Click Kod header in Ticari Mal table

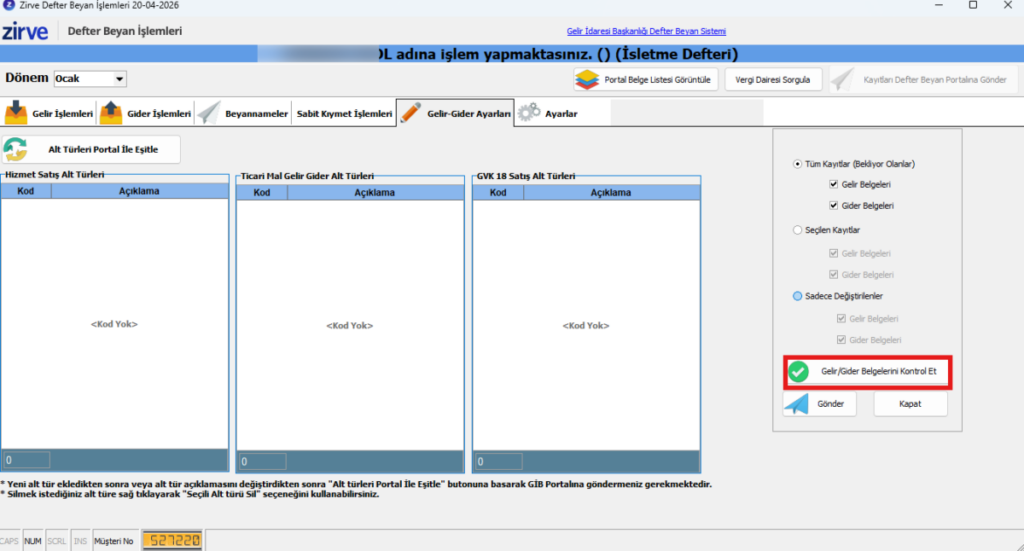point(262,193)
